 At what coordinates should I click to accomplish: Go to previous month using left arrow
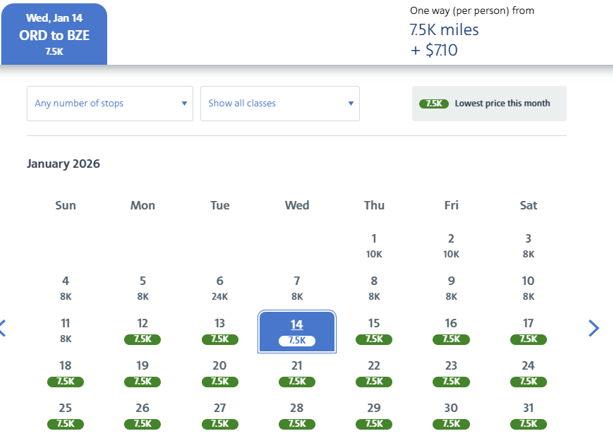(3, 328)
